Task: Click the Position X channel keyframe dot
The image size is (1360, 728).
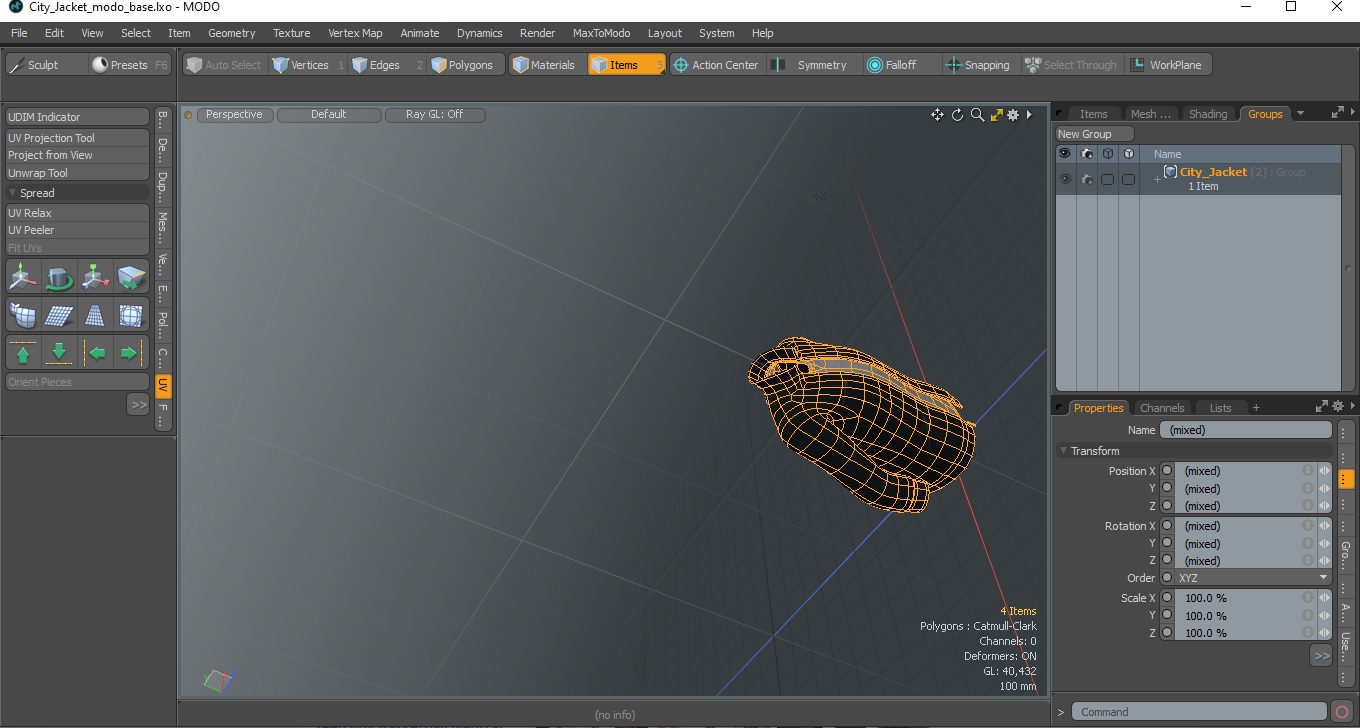Action: pyautogui.click(x=1167, y=471)
